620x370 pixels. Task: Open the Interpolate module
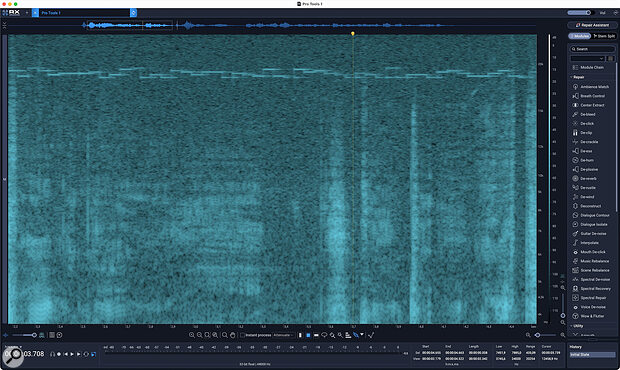(586, 243)
